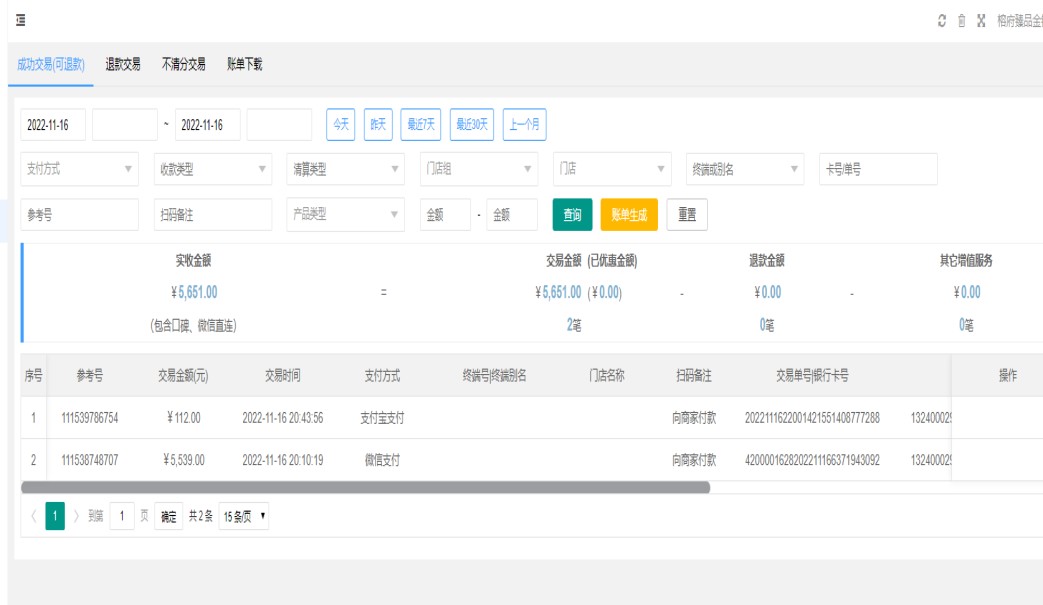
Task: Open the 支付方式 dropdown filter
Action: click(79, 169)
